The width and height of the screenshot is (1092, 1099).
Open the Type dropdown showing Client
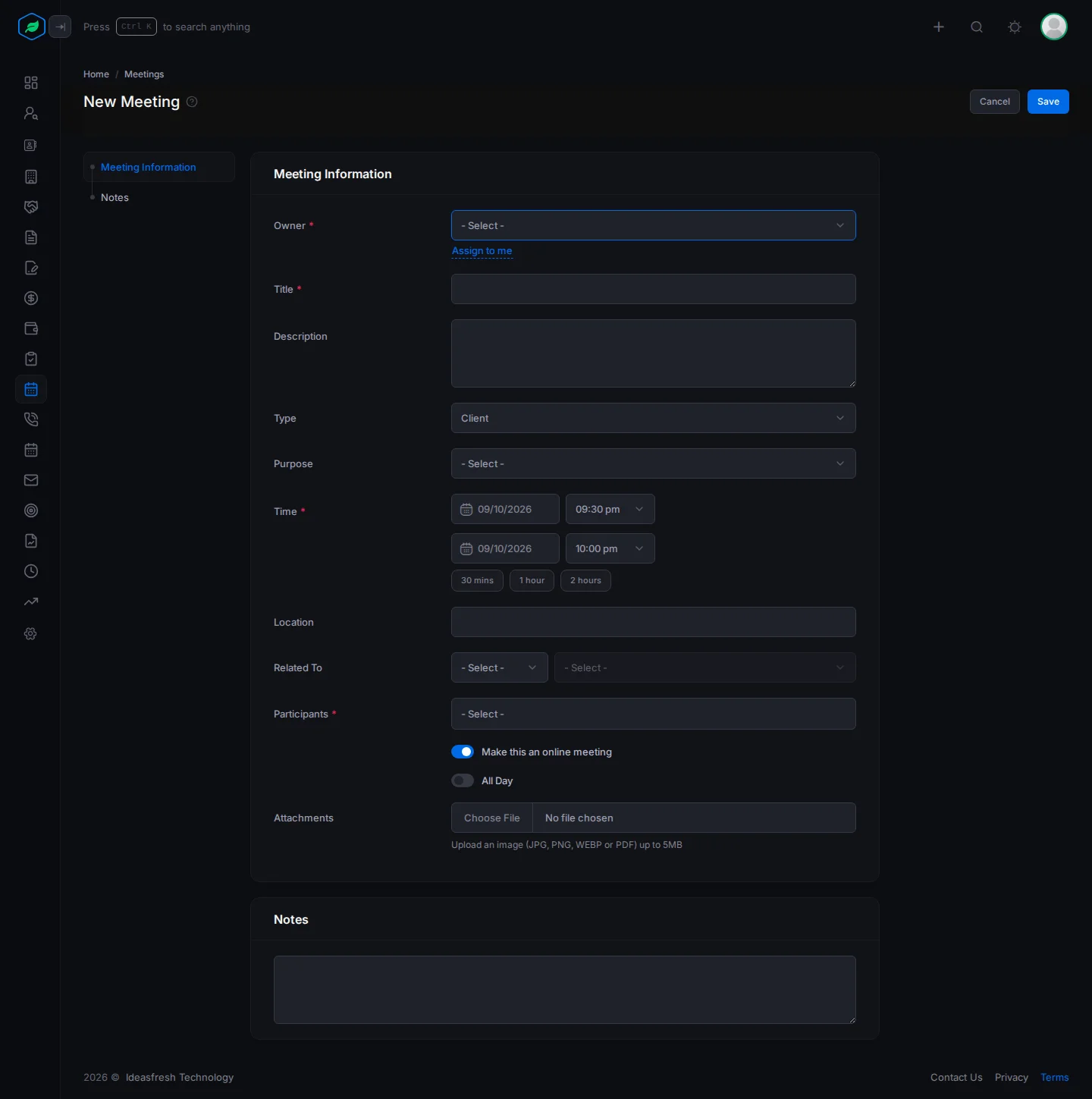(654, 418)
